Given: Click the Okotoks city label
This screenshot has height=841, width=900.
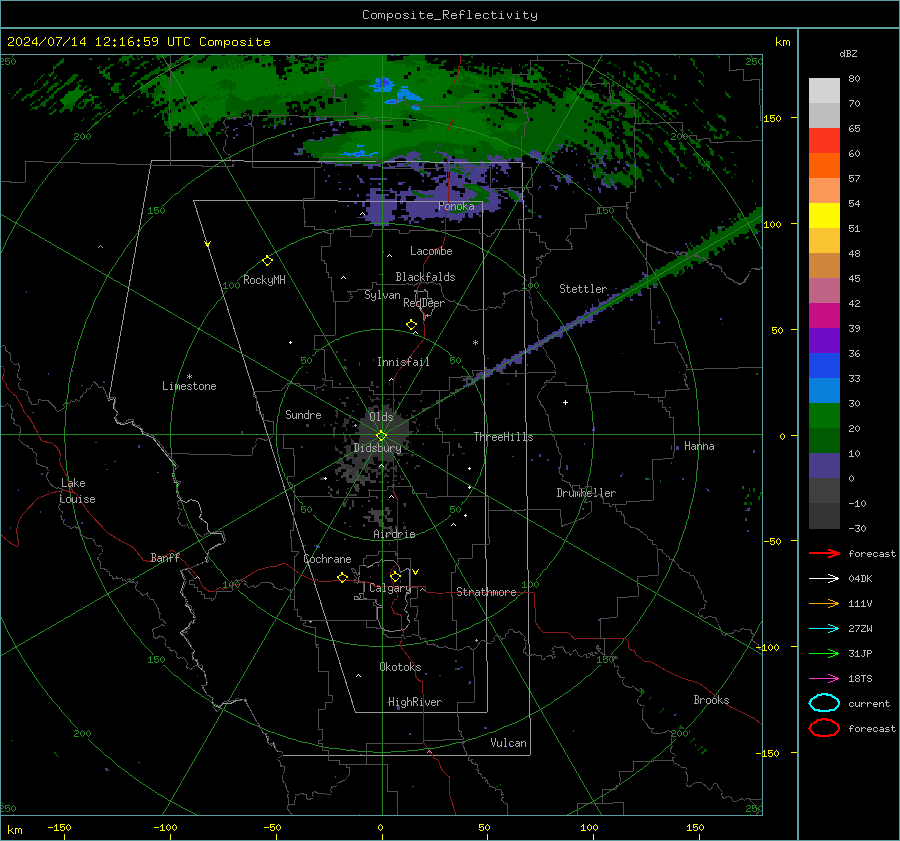Looking at the screenshot, I should pos(400,667).
